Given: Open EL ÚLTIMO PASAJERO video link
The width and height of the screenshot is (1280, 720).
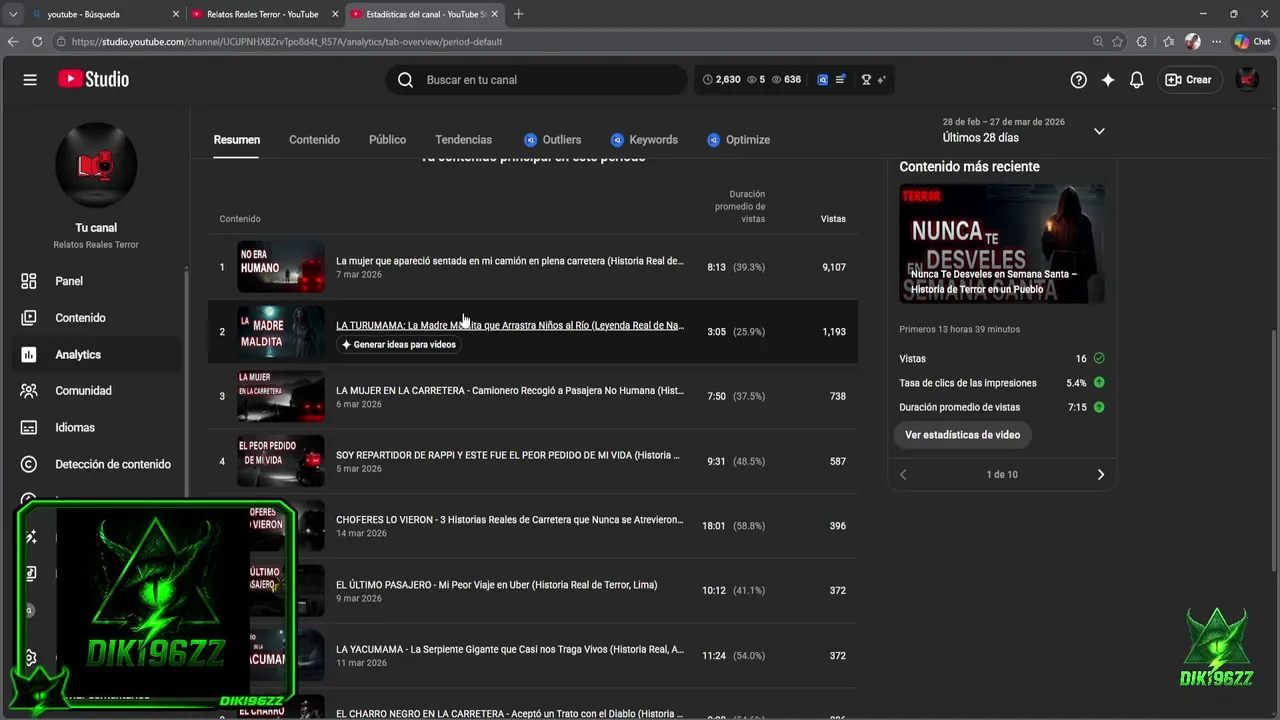Looking at the screenshot, I should [x=497, y=585].
